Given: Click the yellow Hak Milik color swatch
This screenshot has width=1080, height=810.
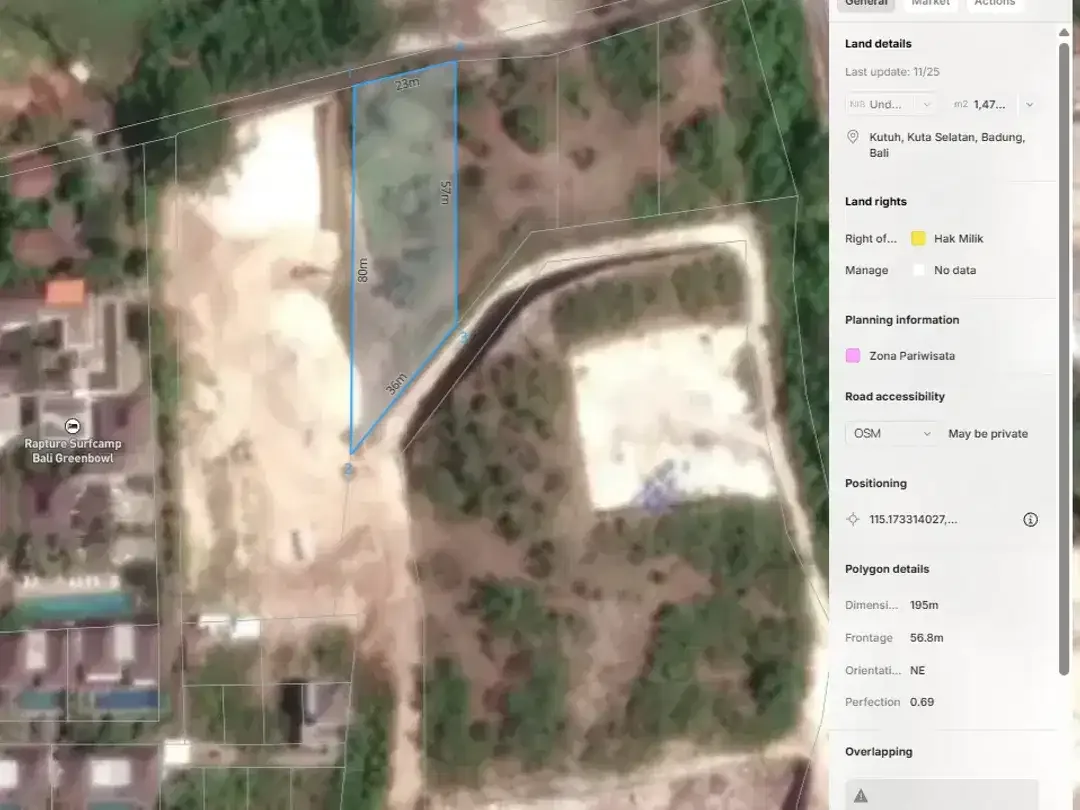Looking at the screenshot, I should (918, 238).
